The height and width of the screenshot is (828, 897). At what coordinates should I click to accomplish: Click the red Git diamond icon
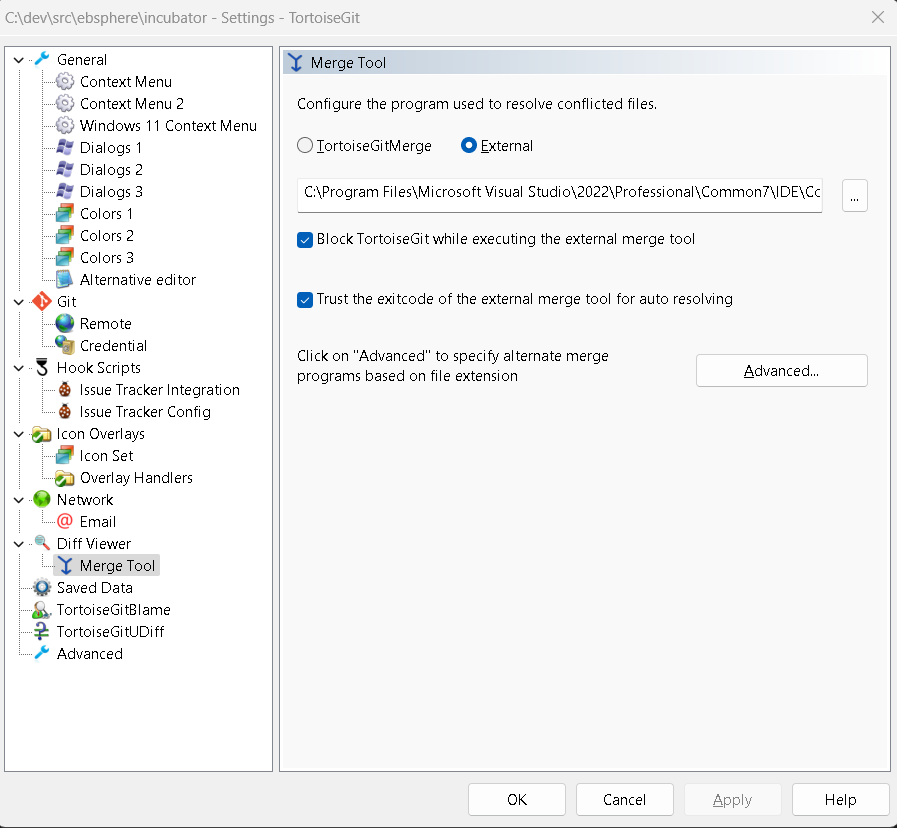coord(42,302)
